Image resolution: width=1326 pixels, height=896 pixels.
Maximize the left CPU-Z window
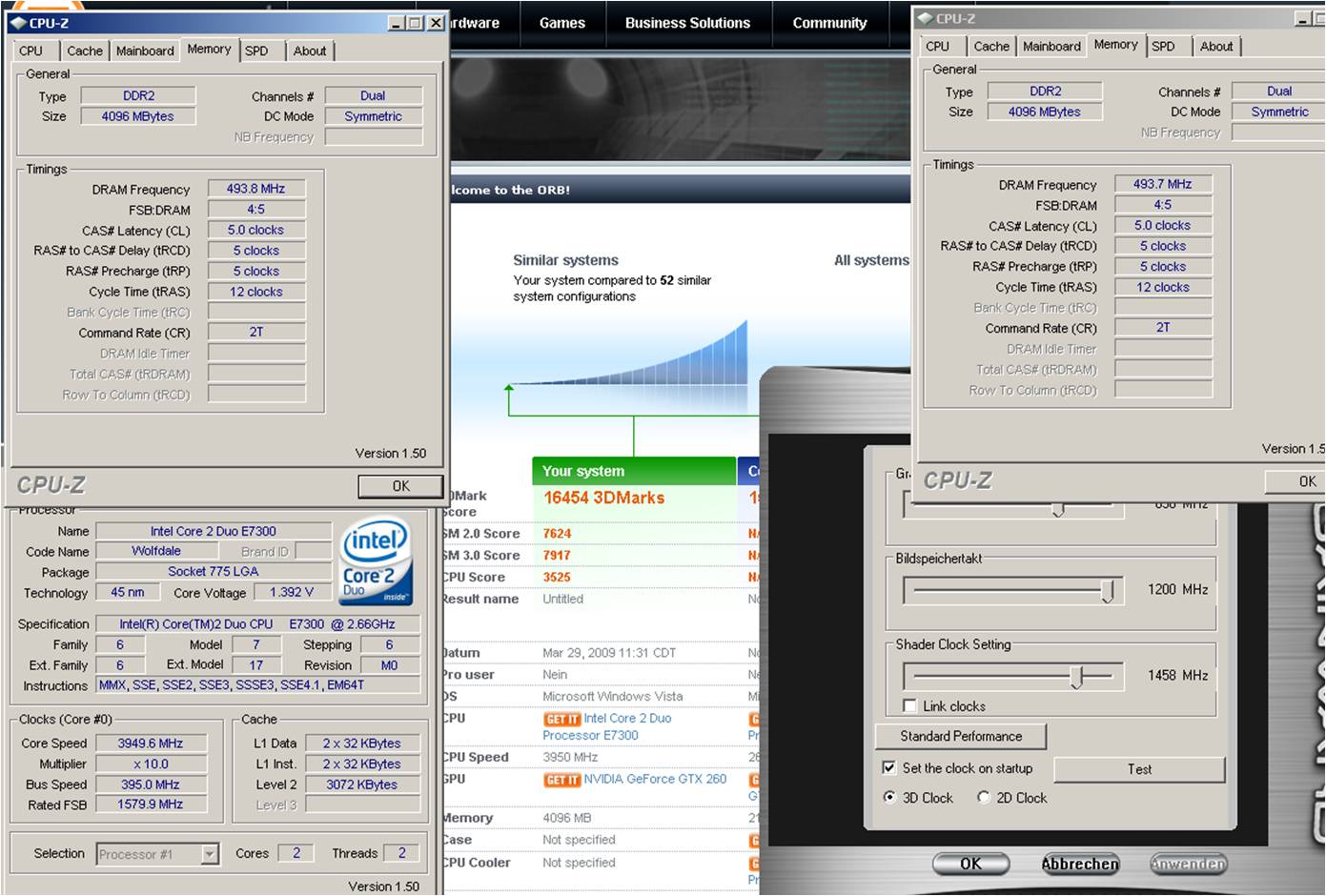click(x=416, y=23)
